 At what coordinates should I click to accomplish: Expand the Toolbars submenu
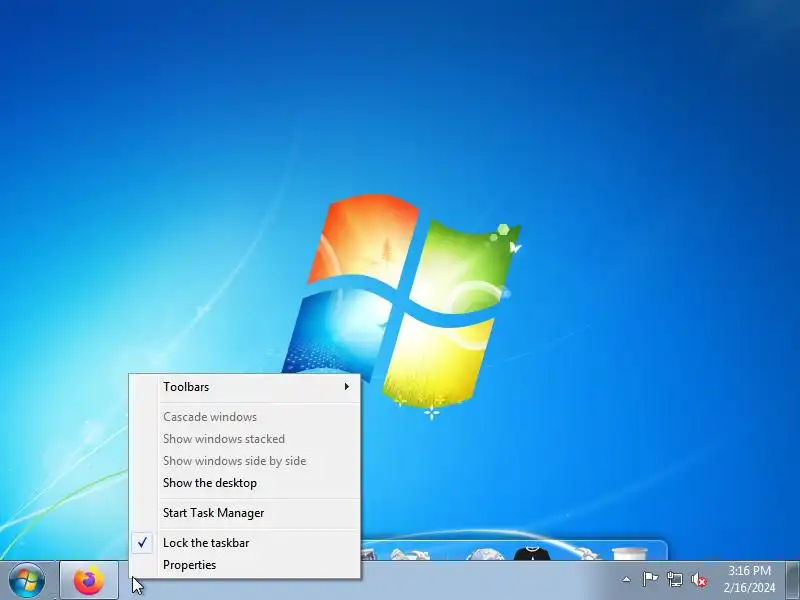pos(245,387)
